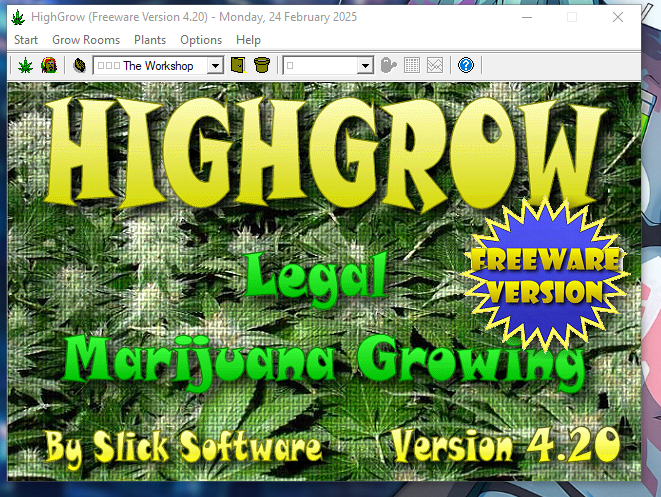Click the 'Version 4.20' splash text
The width and height of the screenshot is (661, 497).
[x=506, y=446]
